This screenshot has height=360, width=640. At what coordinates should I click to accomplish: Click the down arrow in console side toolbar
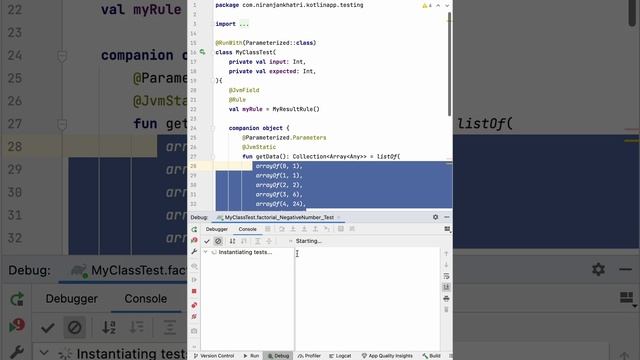click(446, 265)
